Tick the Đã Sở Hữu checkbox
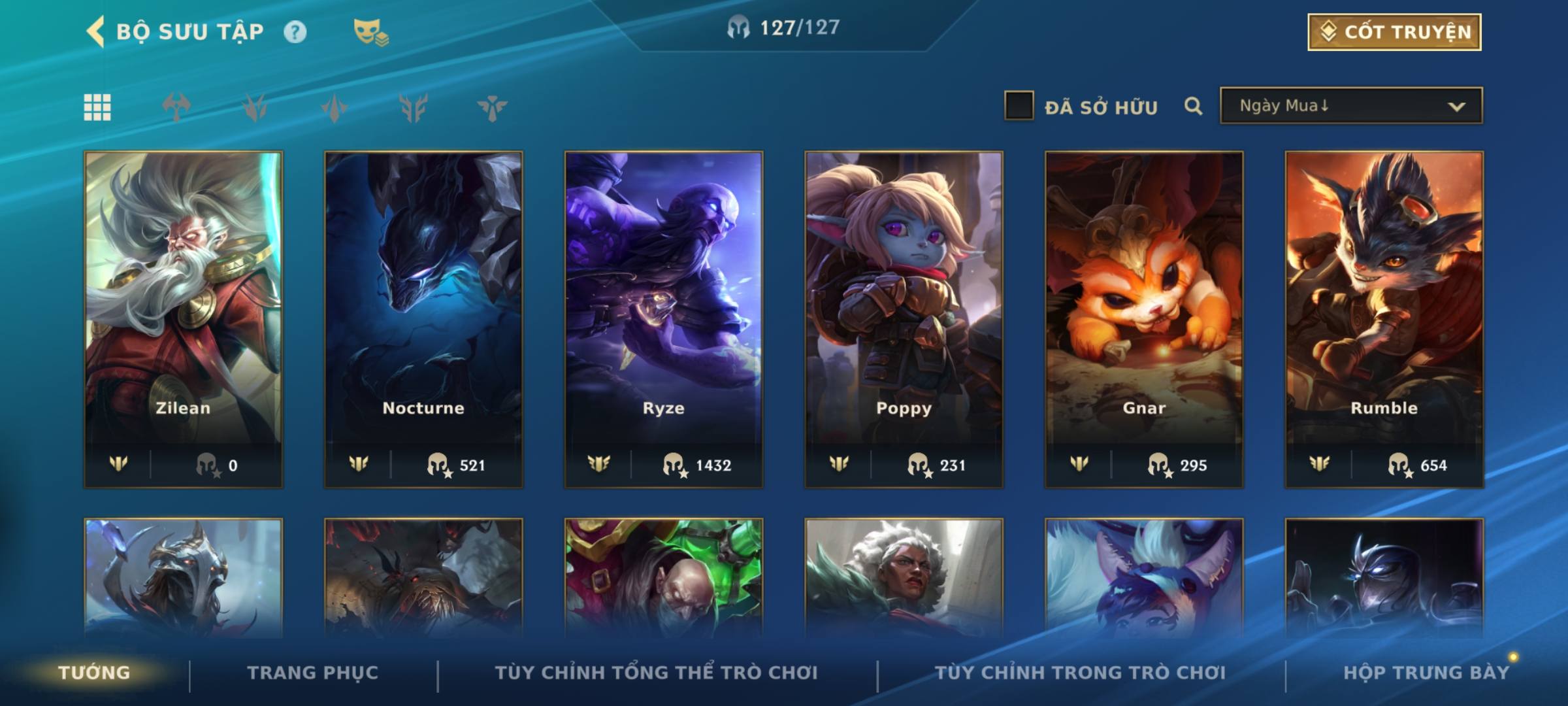This screenshot has height=706, width=1568. click(1019, 106)
